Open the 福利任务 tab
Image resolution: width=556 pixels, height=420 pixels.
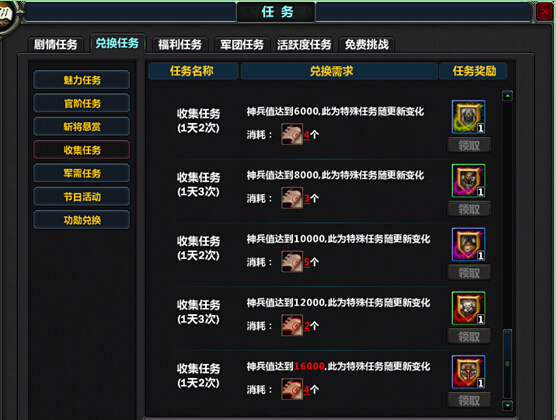click(180, 45)
